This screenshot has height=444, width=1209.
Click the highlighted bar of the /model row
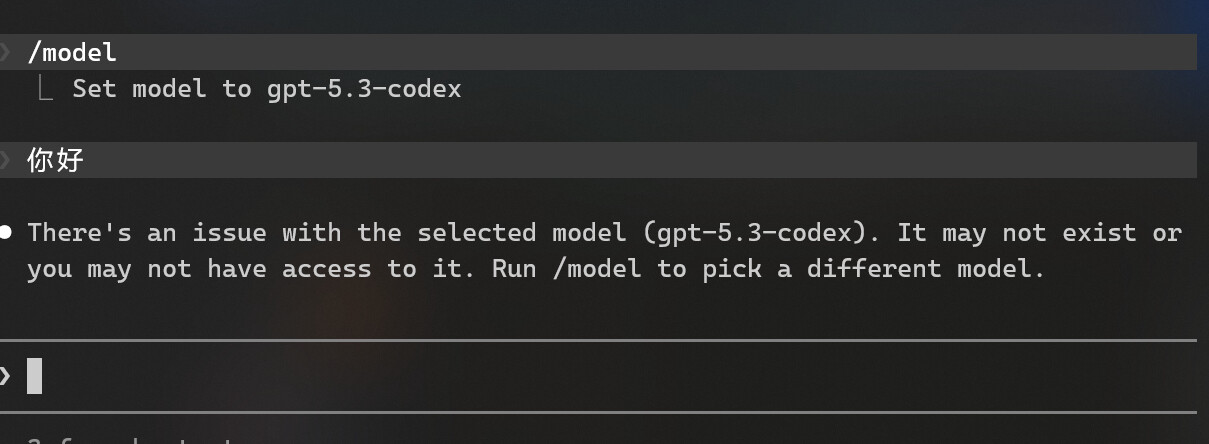(598, 52)
